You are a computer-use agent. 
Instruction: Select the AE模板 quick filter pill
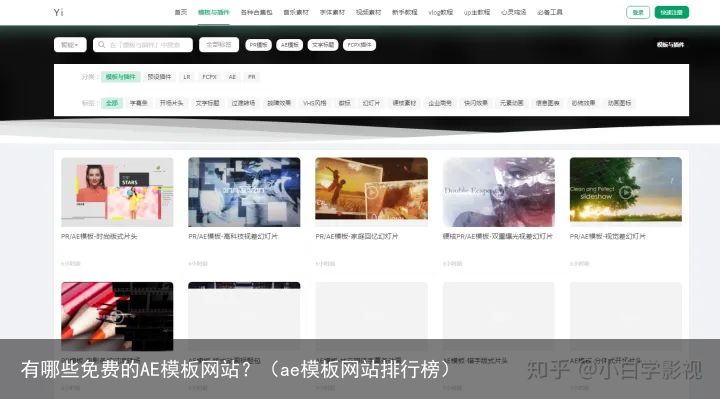290,45
